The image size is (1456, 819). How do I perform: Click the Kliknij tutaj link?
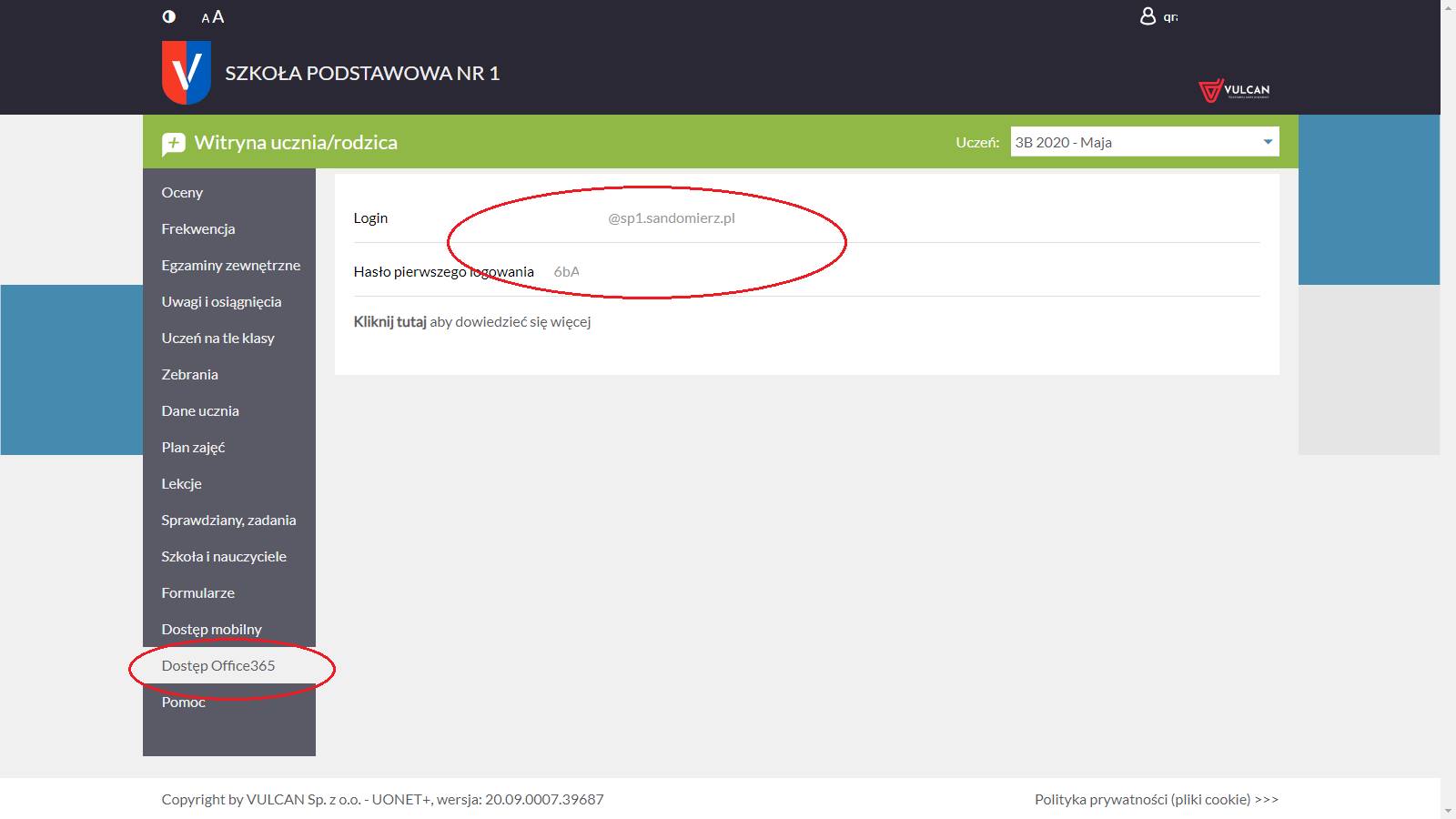point(389,321)
